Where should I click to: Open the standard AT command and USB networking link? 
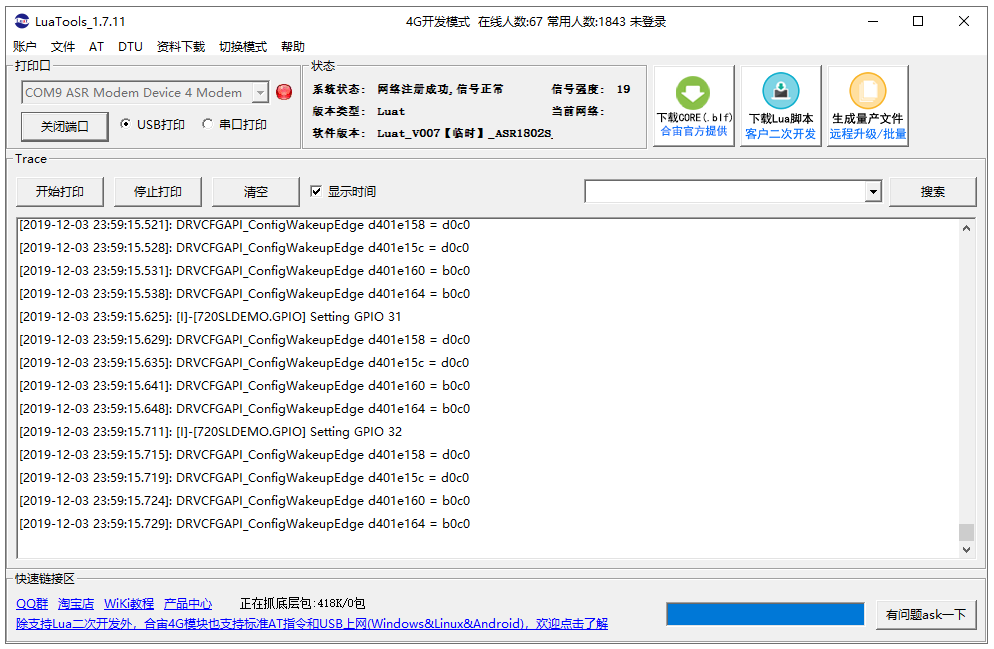pyautogui.click(x=312, y=624)
